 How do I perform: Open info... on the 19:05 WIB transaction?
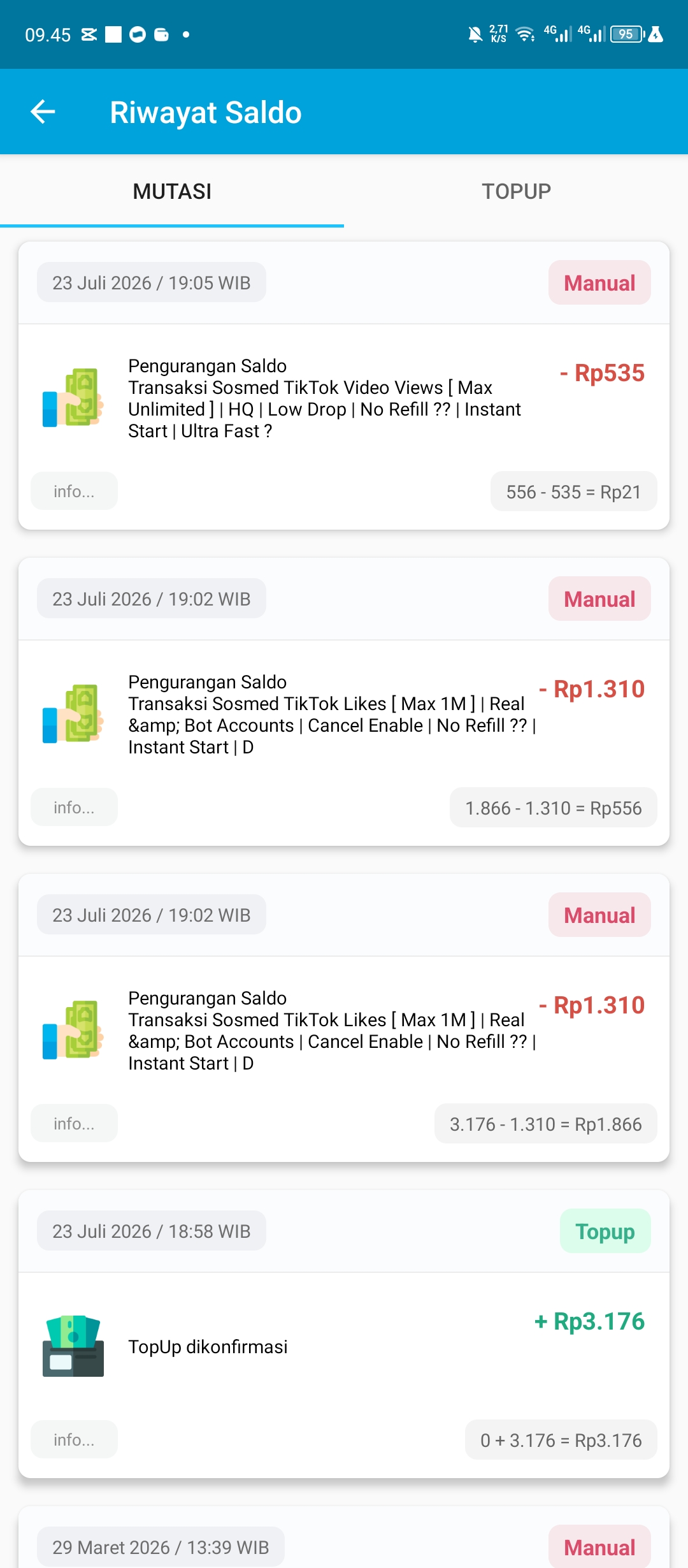[x=74, y=491]
